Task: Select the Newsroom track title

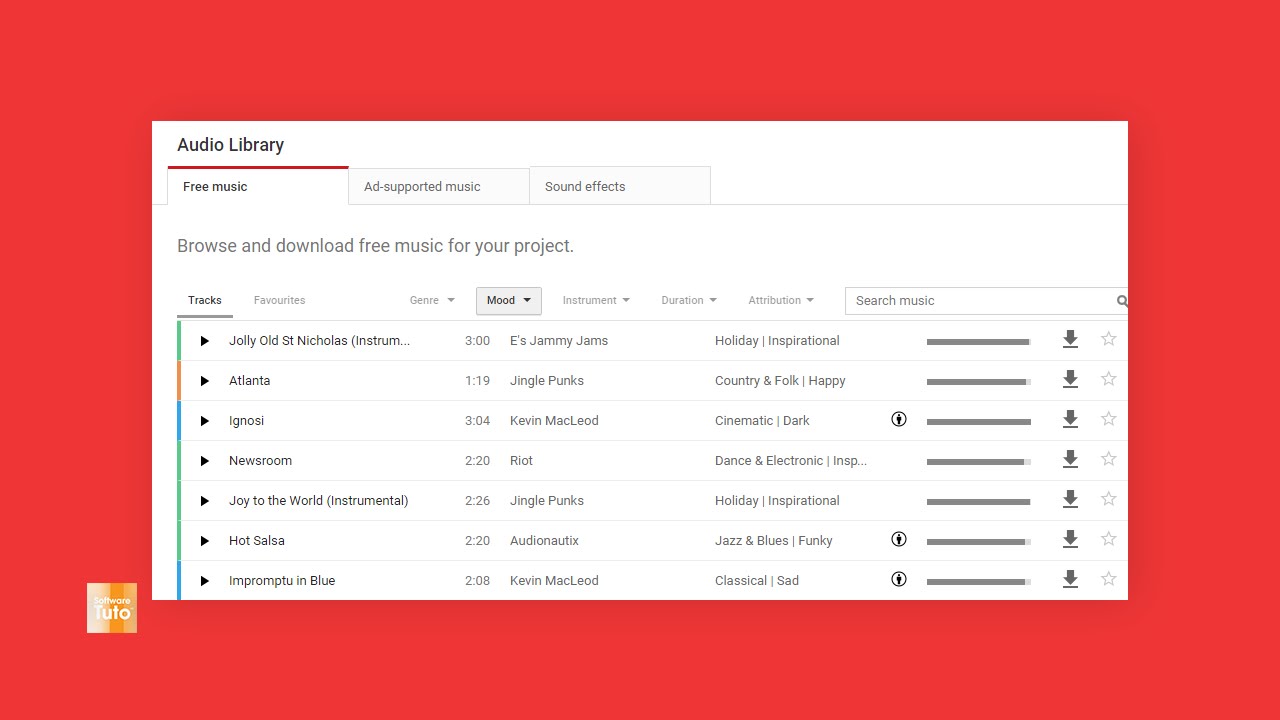Action: tap(260, 461)
